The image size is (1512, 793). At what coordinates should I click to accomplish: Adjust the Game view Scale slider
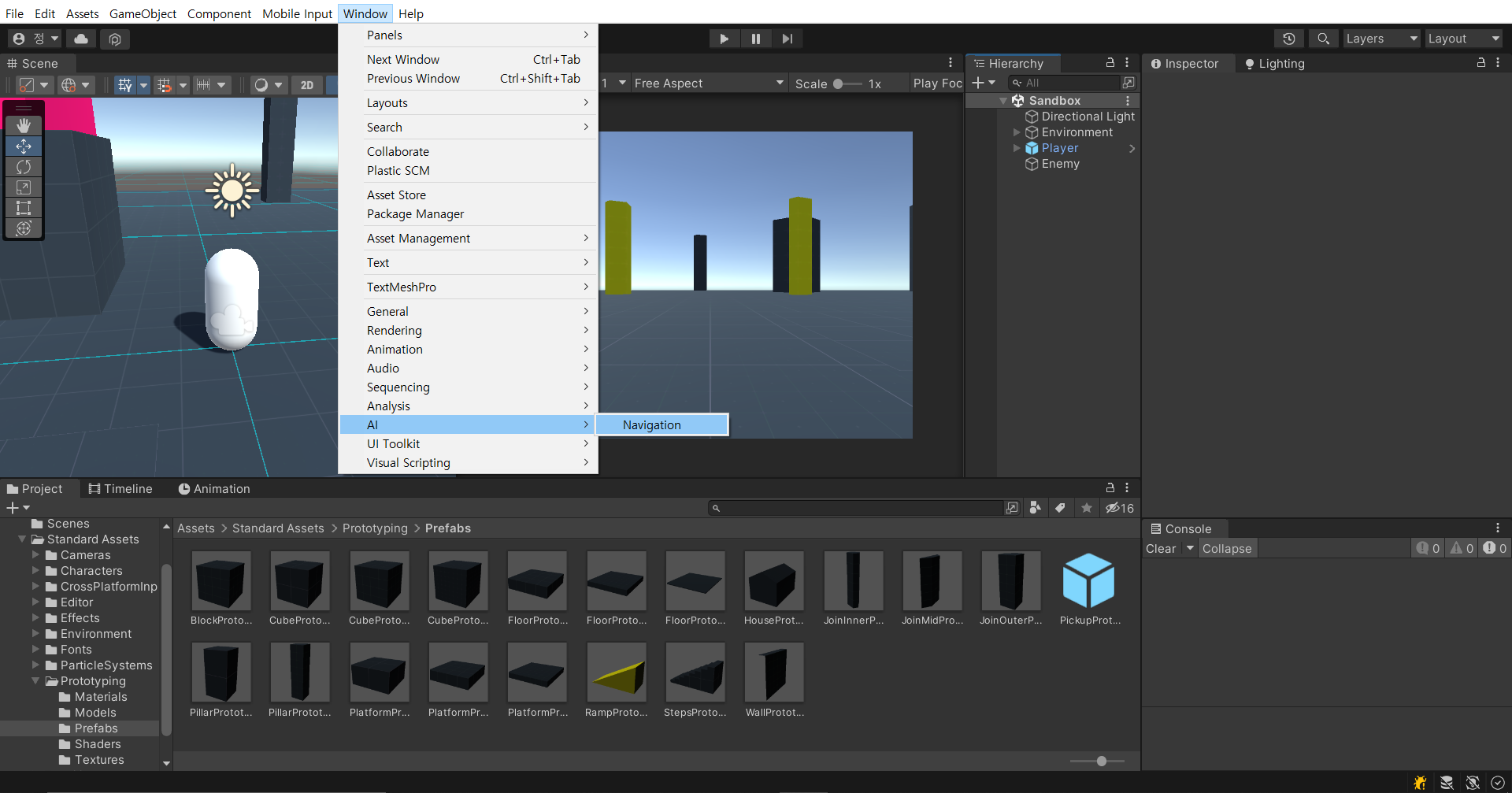point(847,83)
